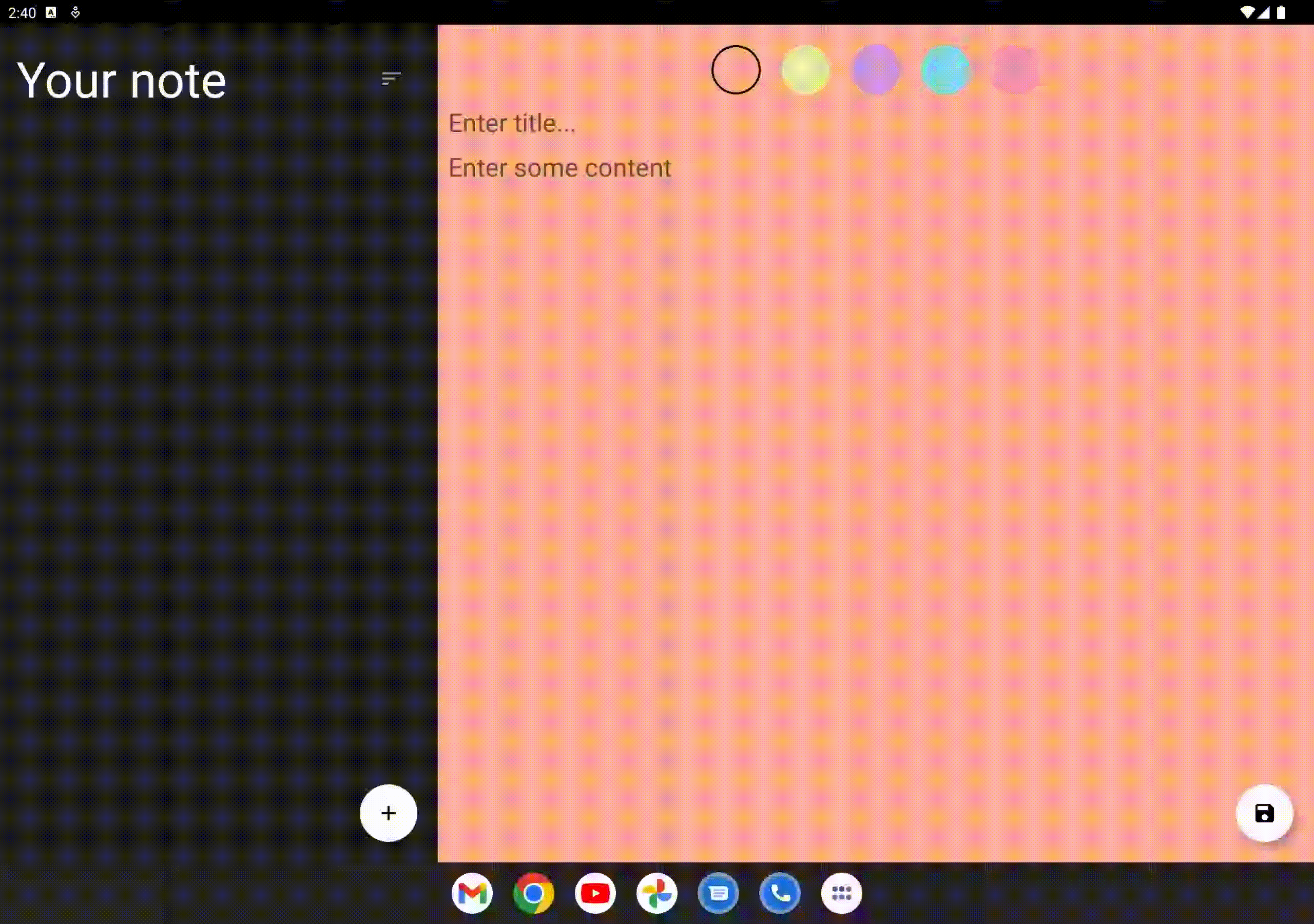Open Phone dialer in dock
The image size is (1314, 924).
pyautogui.click(x=780, y=893)
